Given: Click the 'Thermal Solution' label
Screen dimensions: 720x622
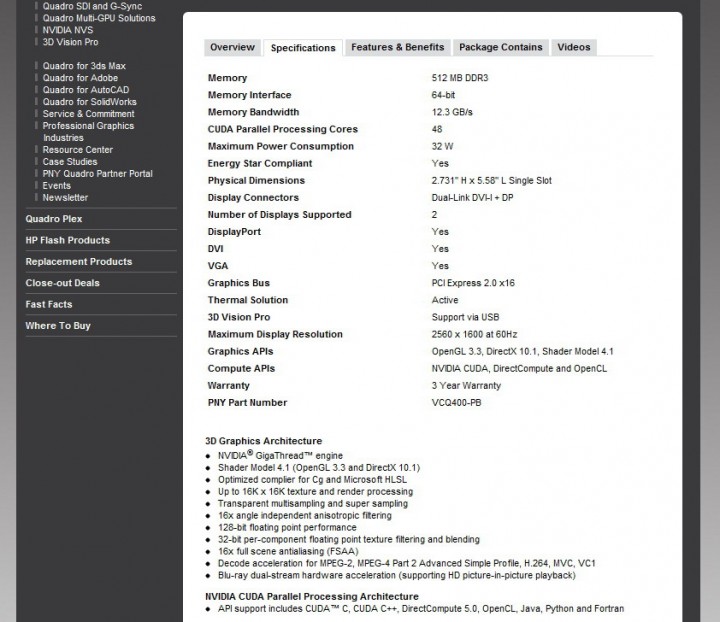Looking at the screenshot, I should coord(248,300).
